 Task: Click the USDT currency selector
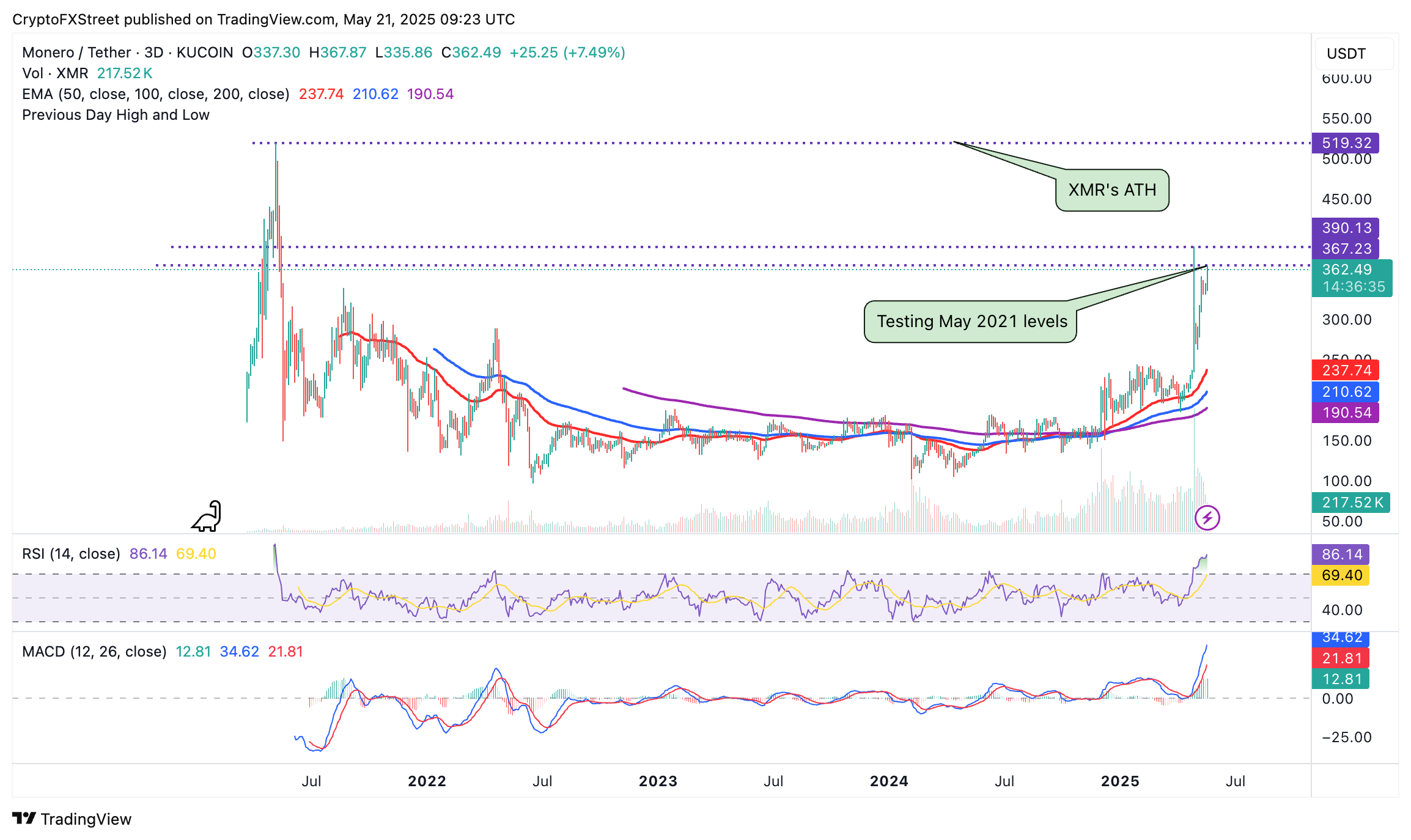pos(1354,54)
